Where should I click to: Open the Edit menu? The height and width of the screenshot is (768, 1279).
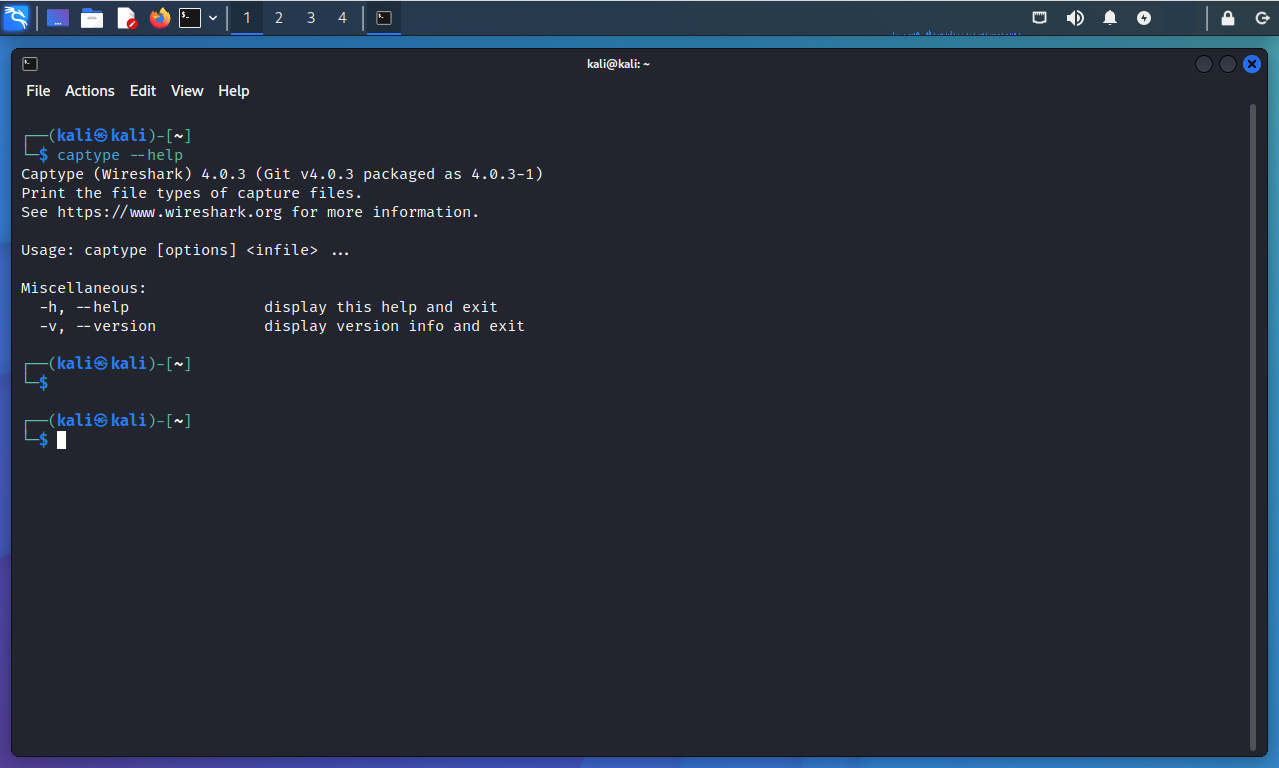(143, 91)
